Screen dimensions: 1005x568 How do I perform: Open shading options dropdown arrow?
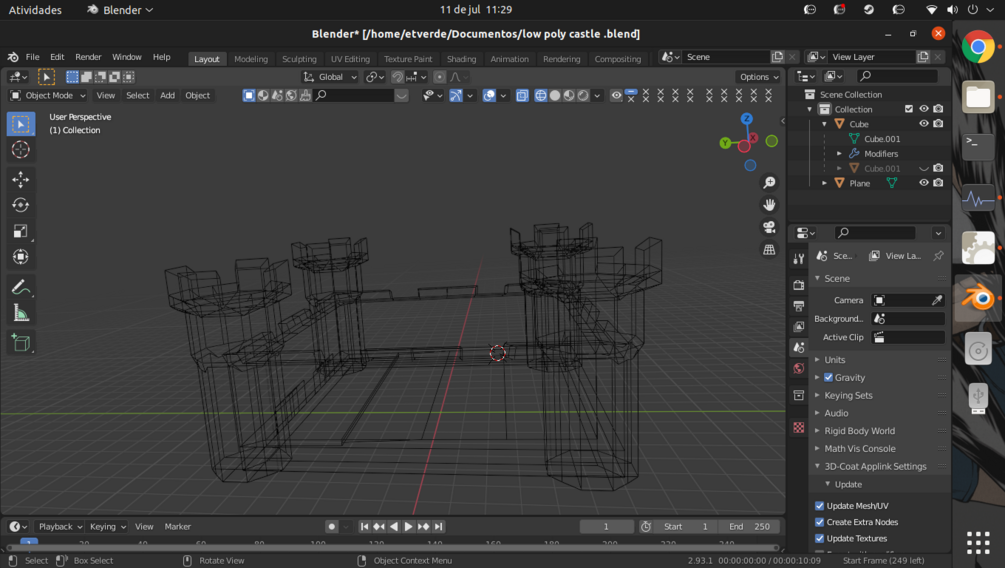pyautogui.click(x=597, y=96)
